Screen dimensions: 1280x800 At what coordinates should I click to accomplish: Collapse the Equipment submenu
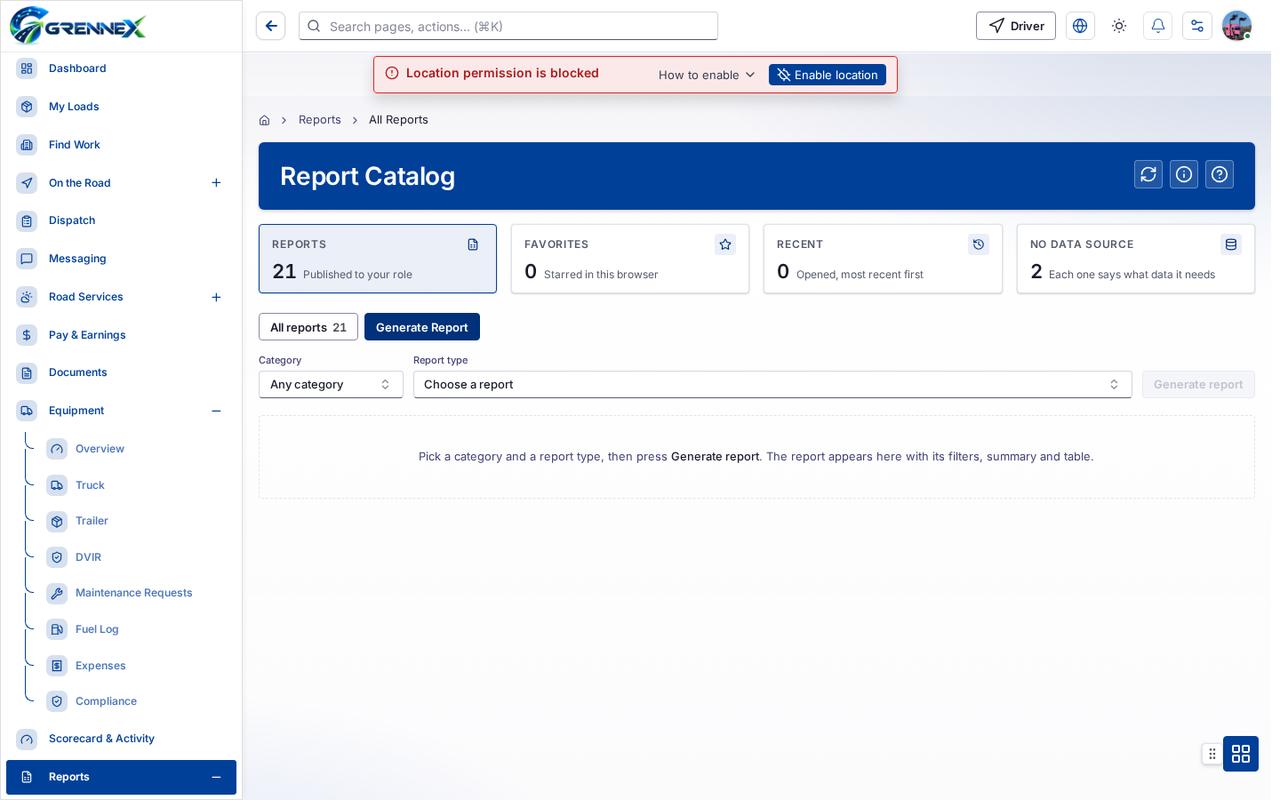pyautogui.click(x=216, y=411)
